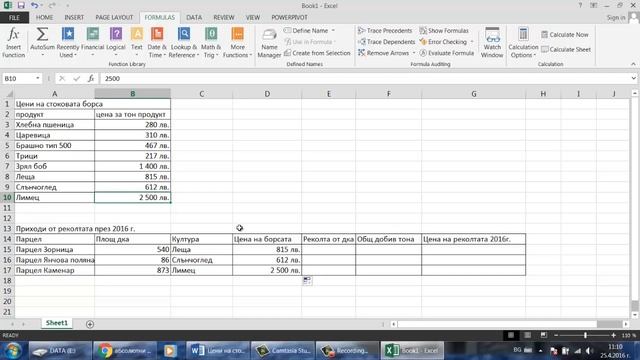Switch to Normal view
Screen dimensions: 640x360
click(x=511, y=335)
